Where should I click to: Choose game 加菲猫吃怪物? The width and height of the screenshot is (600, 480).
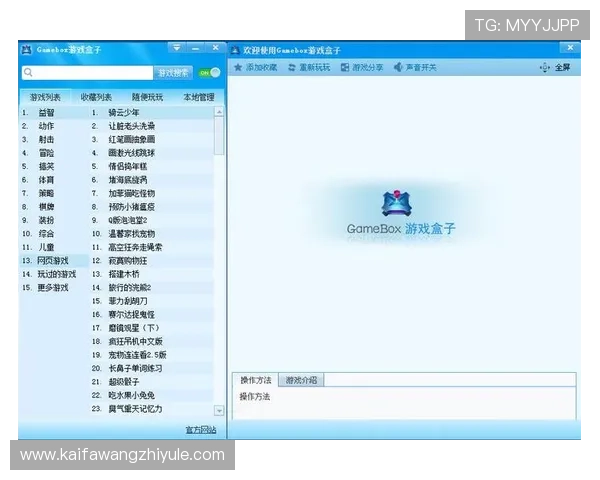(152, 193)
